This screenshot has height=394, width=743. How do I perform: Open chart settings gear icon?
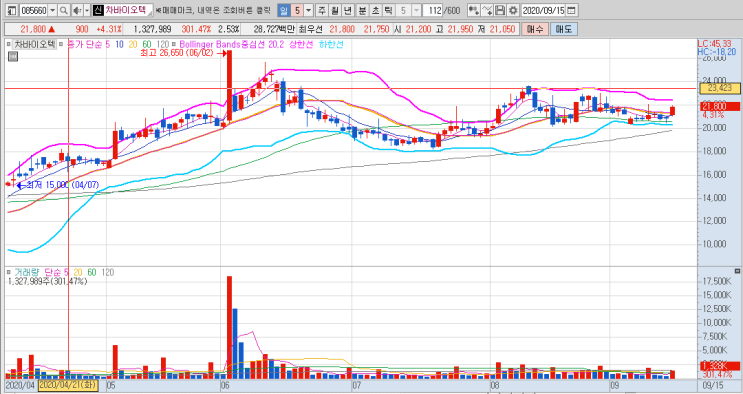(x=513, y=10)
